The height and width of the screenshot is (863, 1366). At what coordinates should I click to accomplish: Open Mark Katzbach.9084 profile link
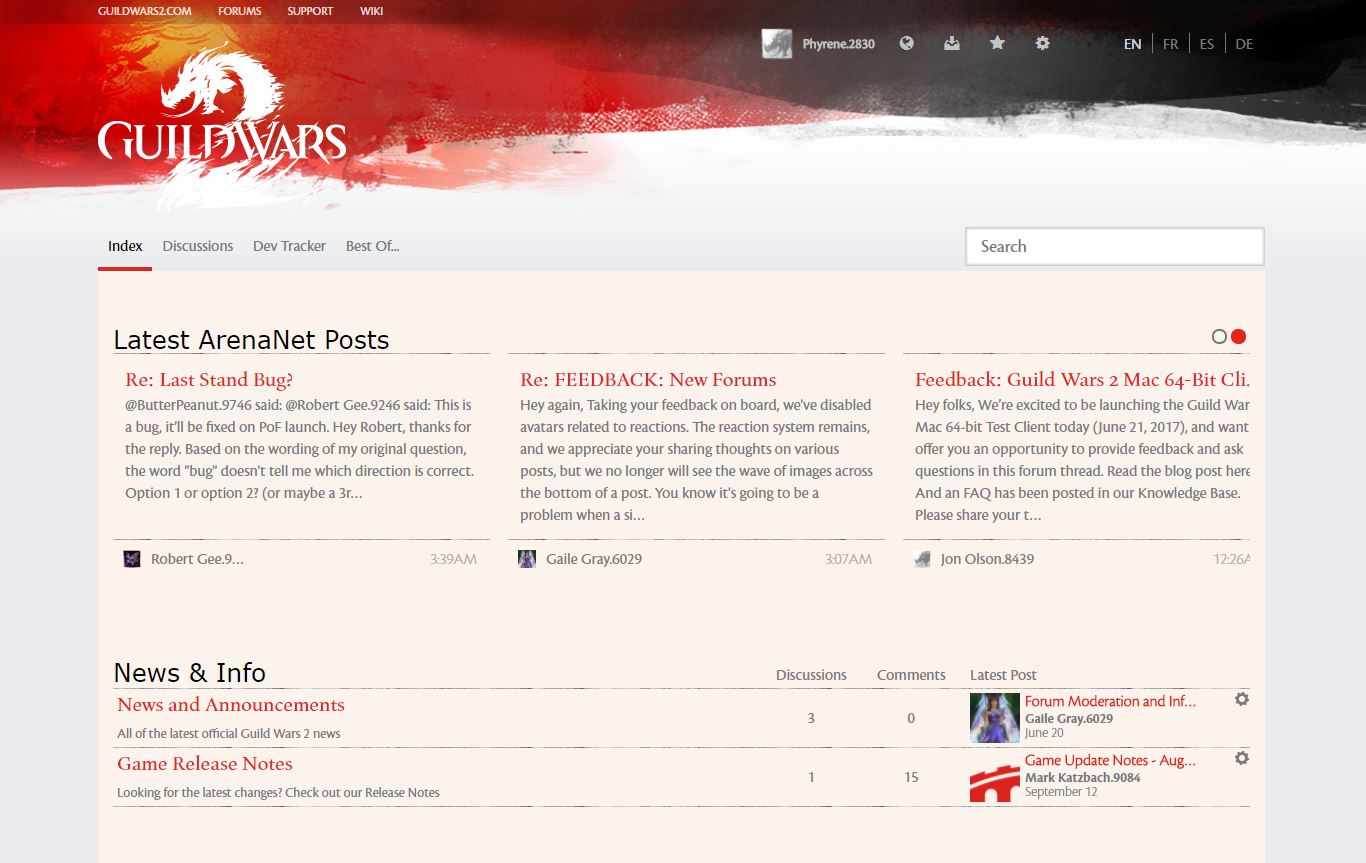1082,777
